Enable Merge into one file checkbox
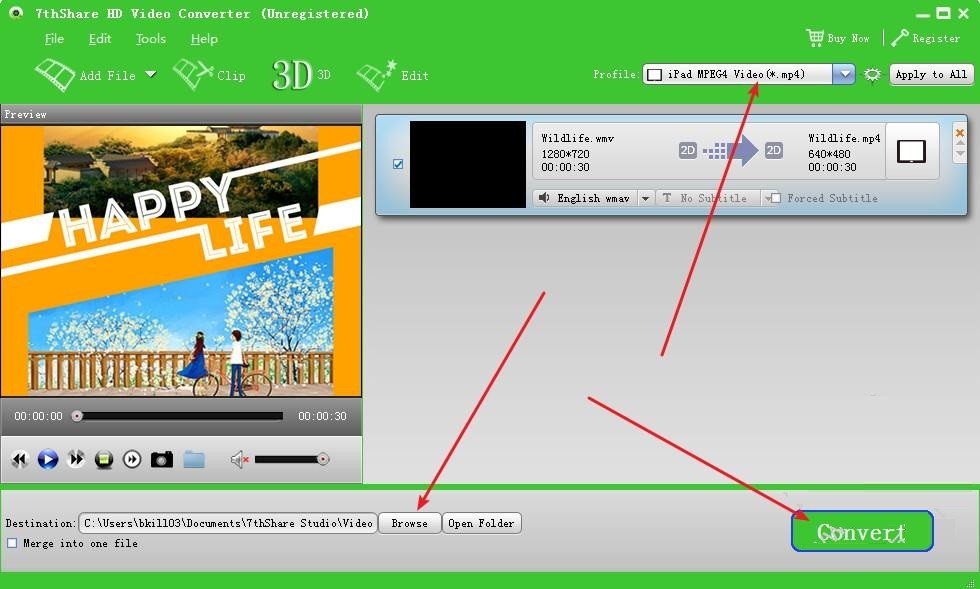 [x=12, y=543]
